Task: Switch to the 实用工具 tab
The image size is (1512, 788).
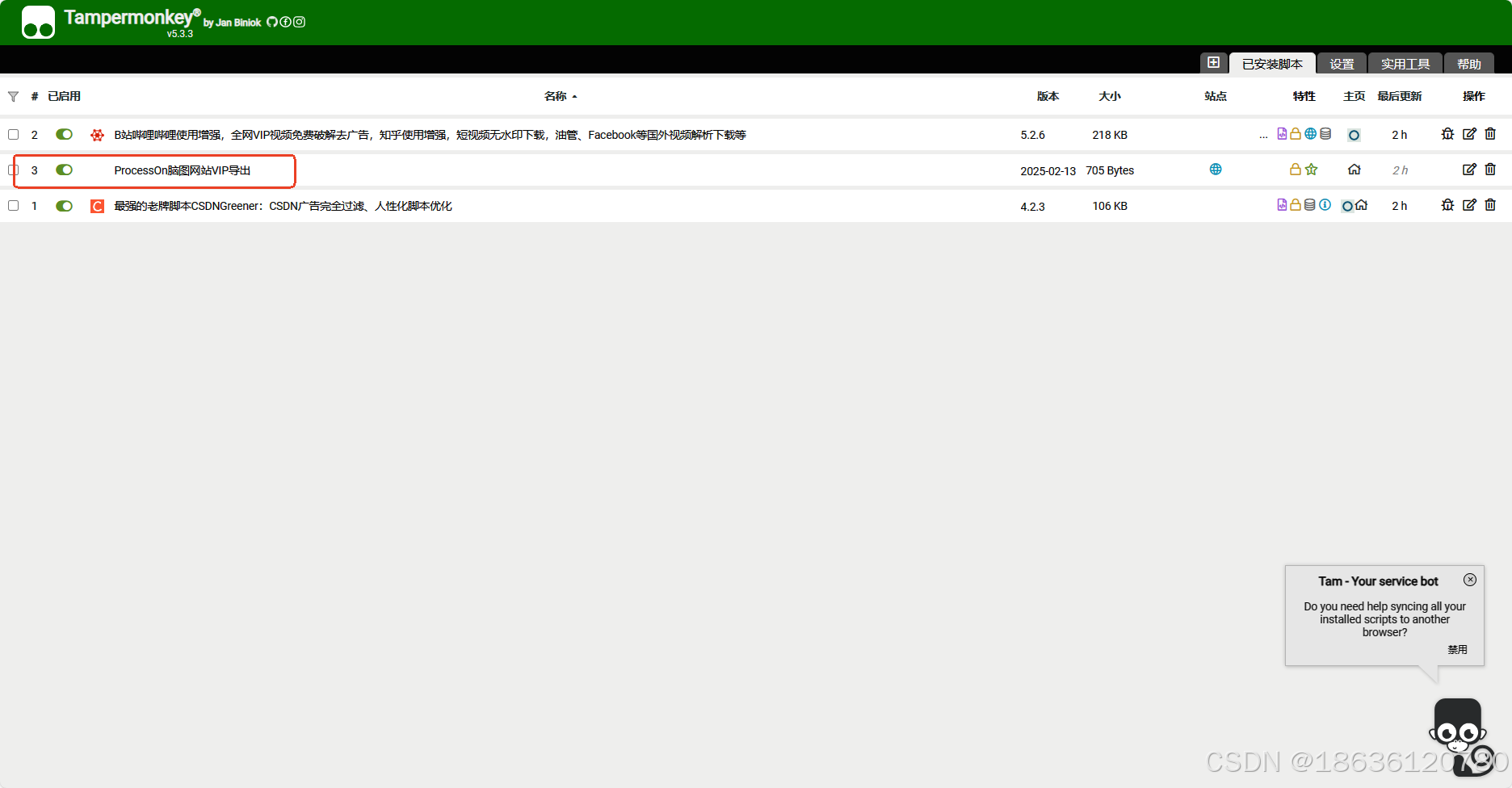Action: [1405, 64]
